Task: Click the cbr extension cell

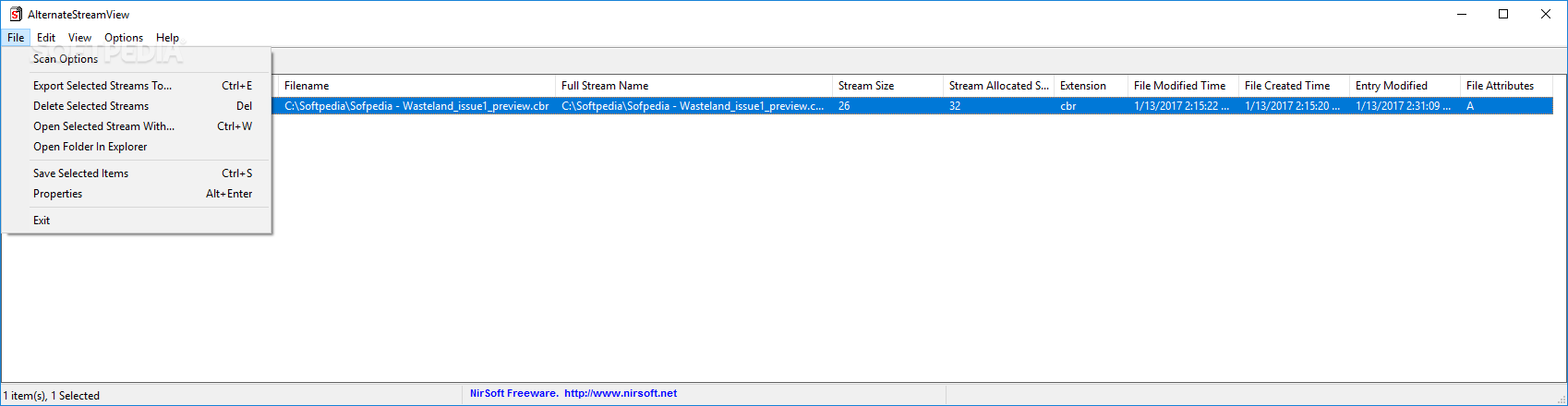Action: [1091, 106]
